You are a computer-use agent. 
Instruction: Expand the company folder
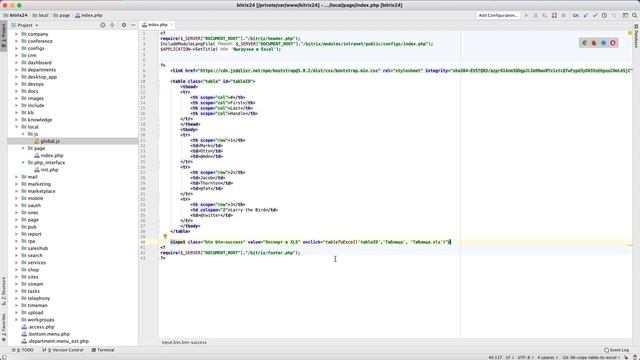[x=17, y=34]
